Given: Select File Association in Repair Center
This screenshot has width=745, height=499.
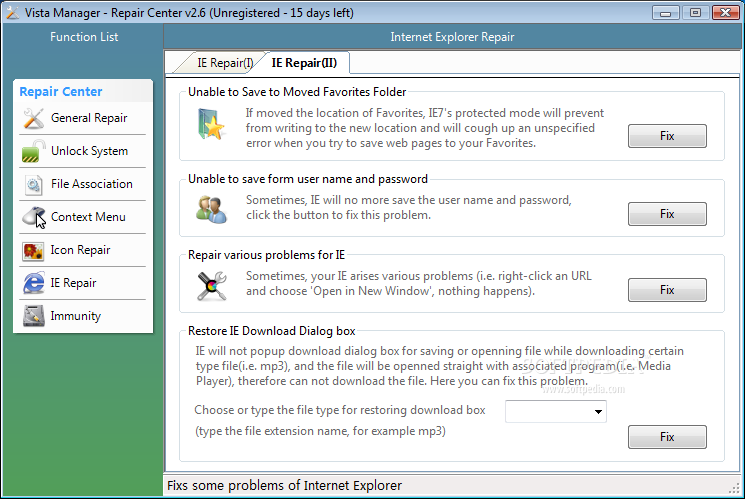Looking at the screenshot, I should [92, 184].
